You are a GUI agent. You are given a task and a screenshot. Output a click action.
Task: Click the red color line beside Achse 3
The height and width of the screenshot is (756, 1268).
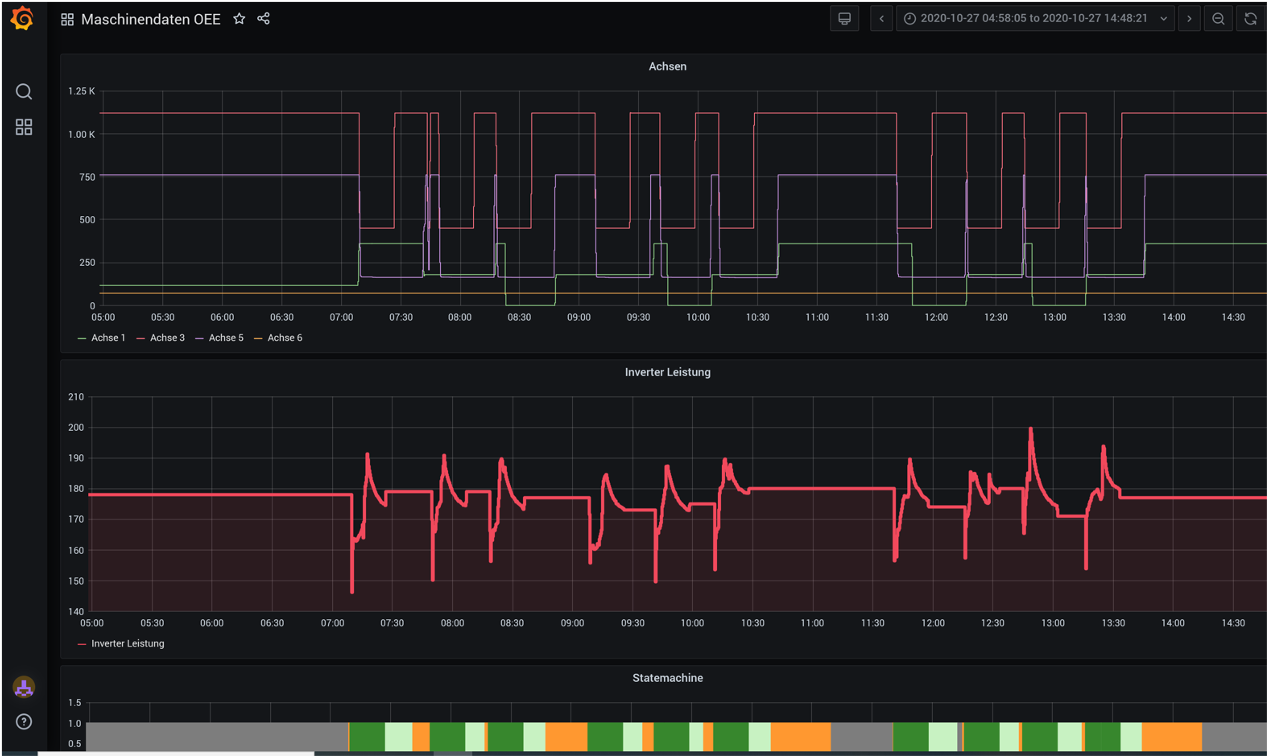pos(141,338)
